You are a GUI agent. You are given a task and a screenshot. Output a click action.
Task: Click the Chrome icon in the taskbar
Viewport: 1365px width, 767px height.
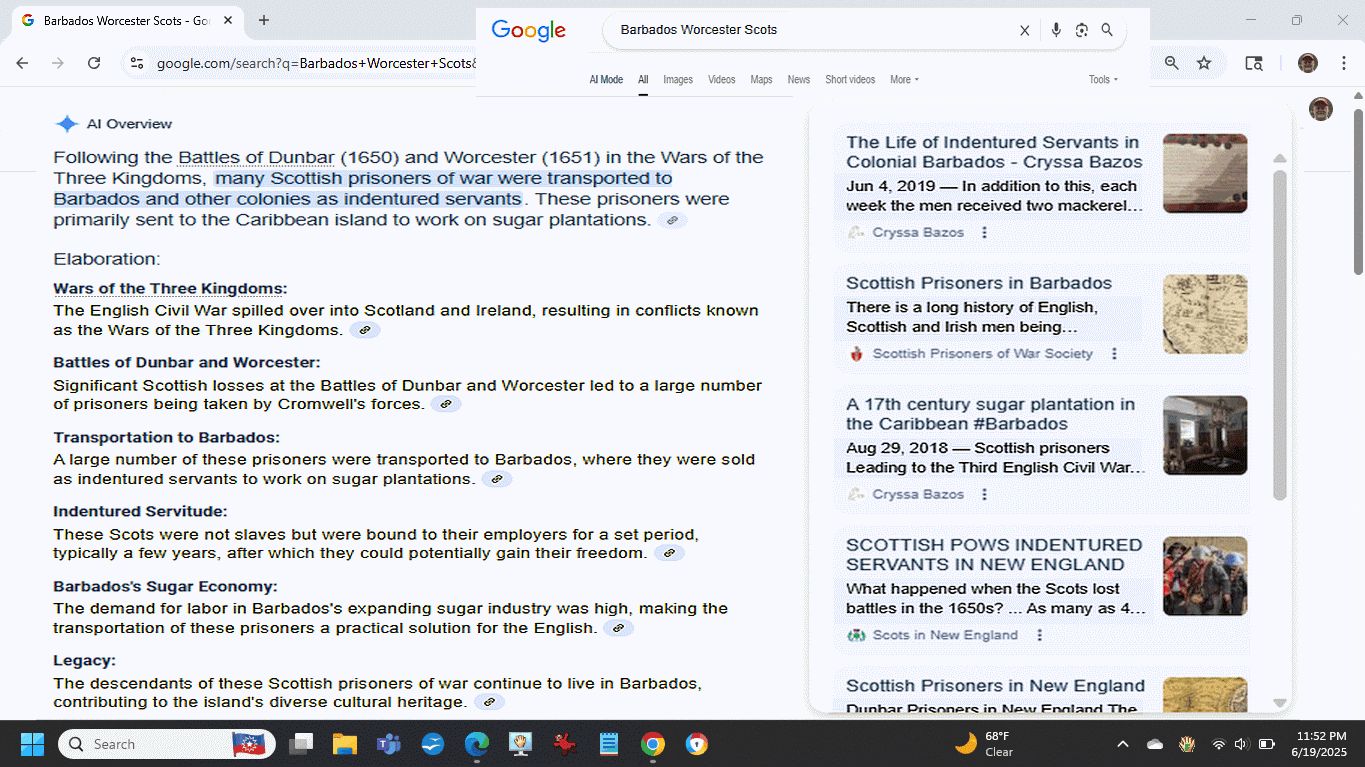652,744
